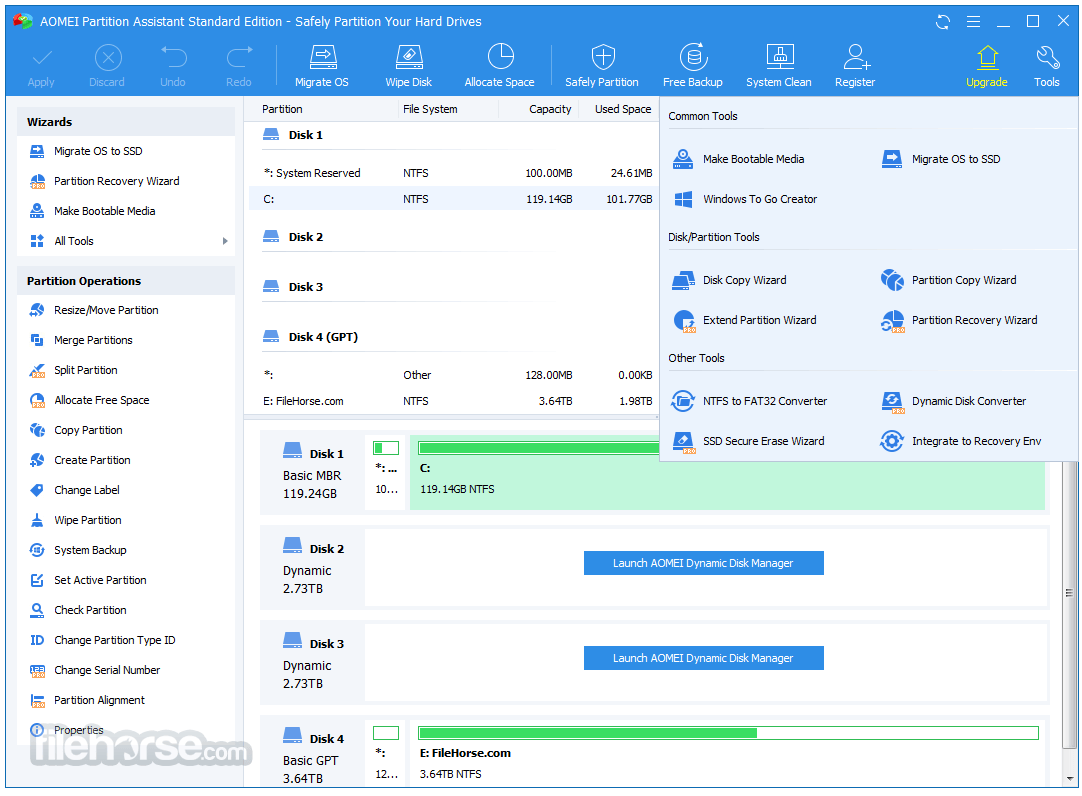Select Migrate OS to SSD in Tools panel
This screenshot has width=1082, height=796.
tap(941, 159)
